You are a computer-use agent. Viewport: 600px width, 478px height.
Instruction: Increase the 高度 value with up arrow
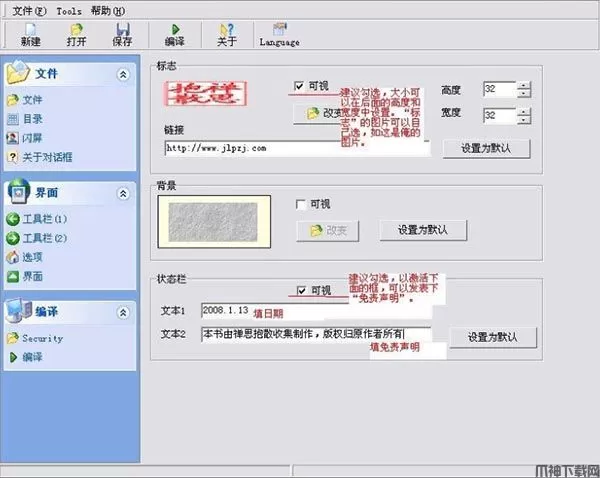coord(524,85)
